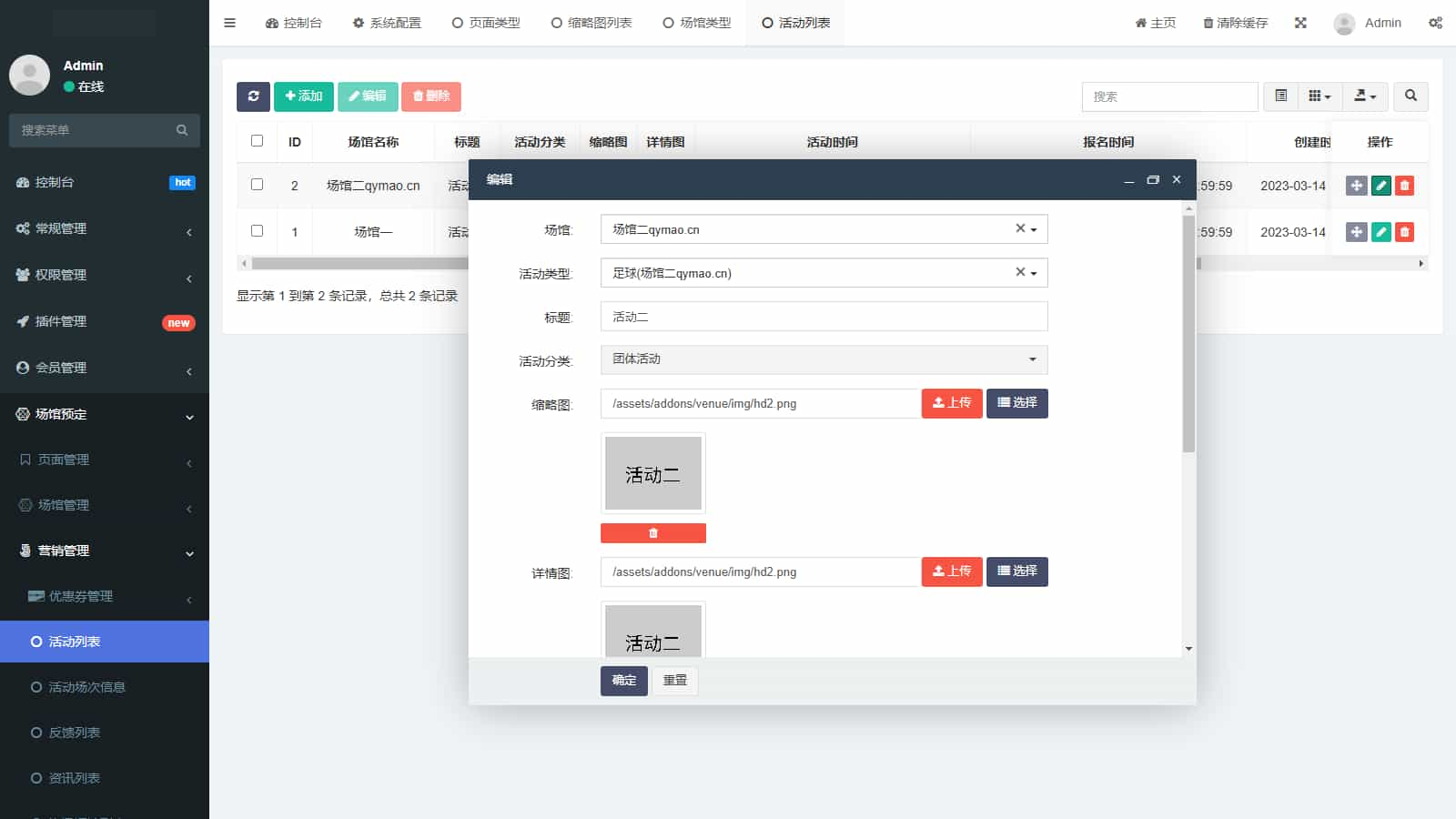Switch to the 缩略图列表 tab
Screen dimensions: 1456x819
pyautogui.click(x=592, y=23)
